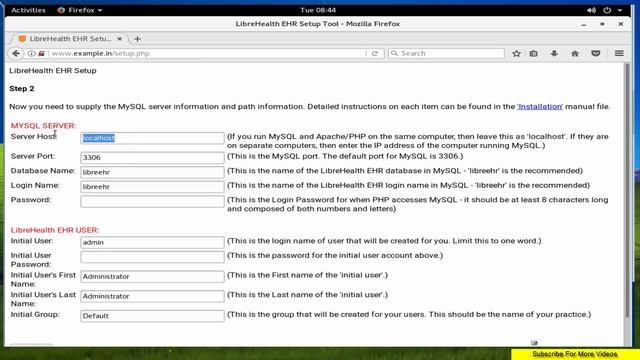Click the Initial User's First Name field
The image size is (640, 360).
pos(152,277)
